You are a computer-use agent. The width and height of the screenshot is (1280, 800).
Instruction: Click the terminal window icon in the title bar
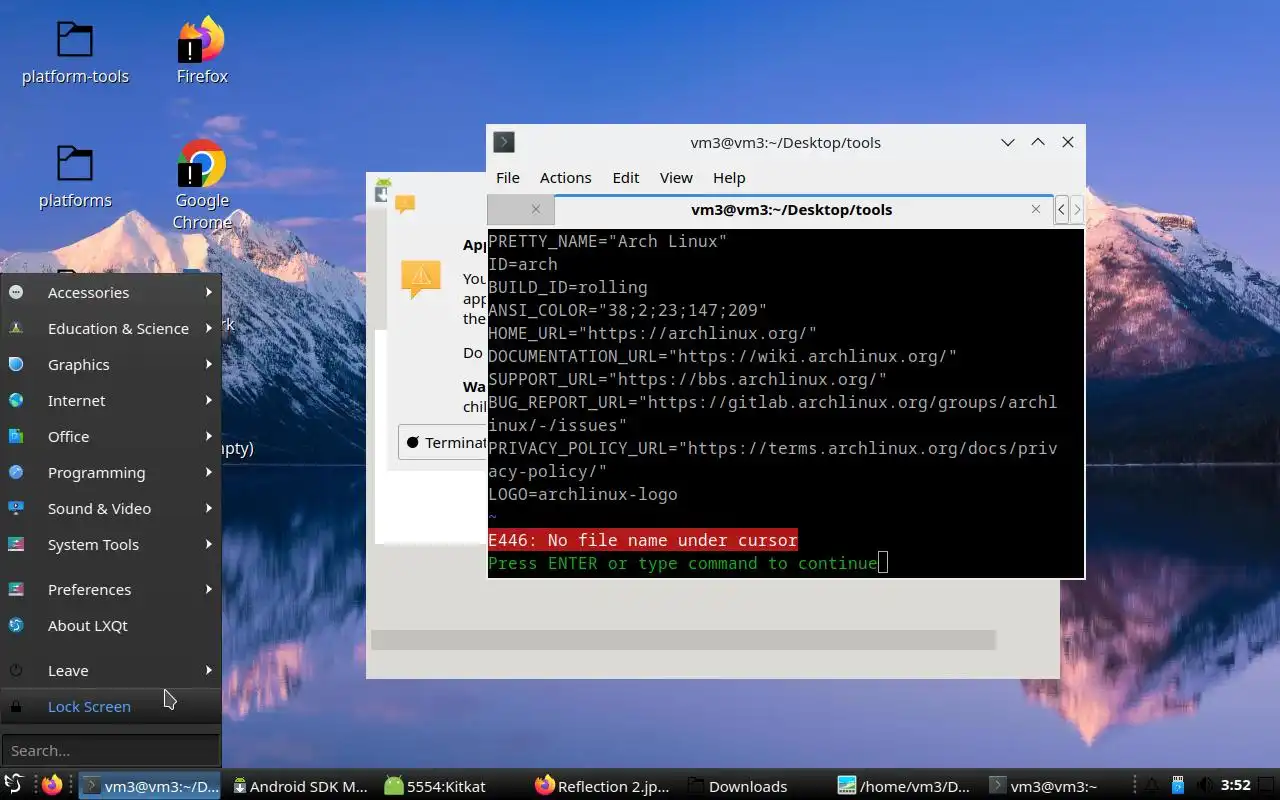(x=504, y=142)
